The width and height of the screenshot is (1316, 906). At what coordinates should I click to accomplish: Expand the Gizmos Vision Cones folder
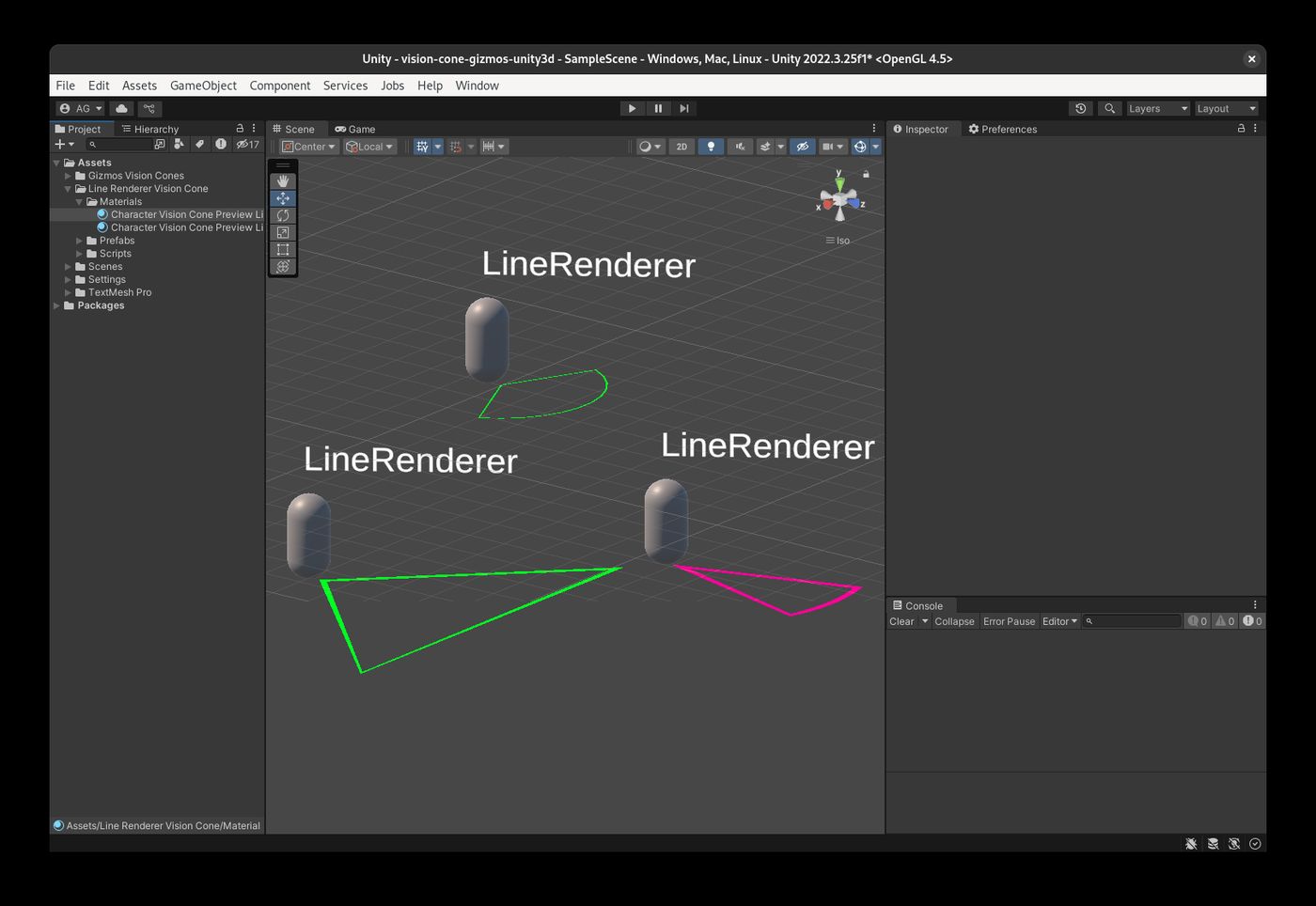68,176
